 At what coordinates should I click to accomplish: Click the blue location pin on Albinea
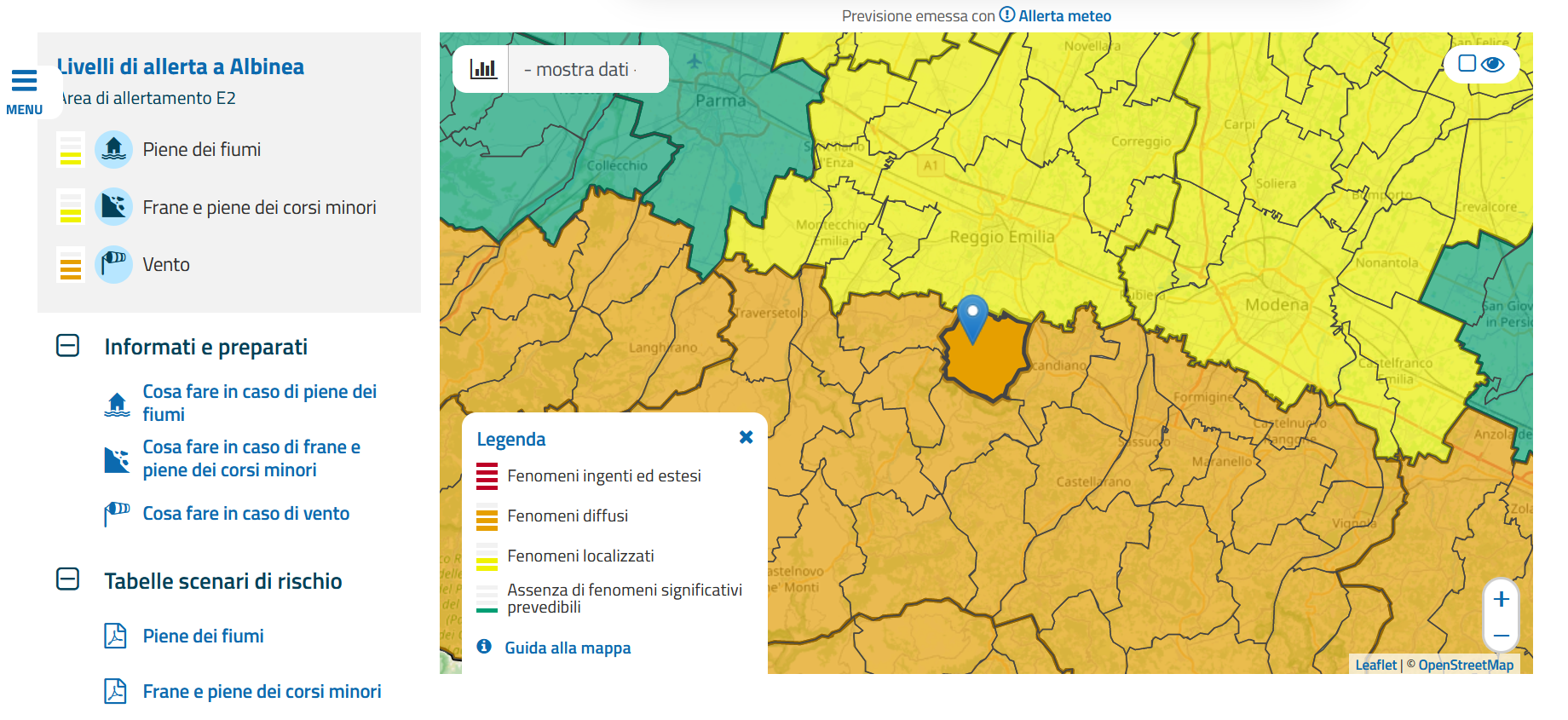pyautogui.click(x=972, y=316)
